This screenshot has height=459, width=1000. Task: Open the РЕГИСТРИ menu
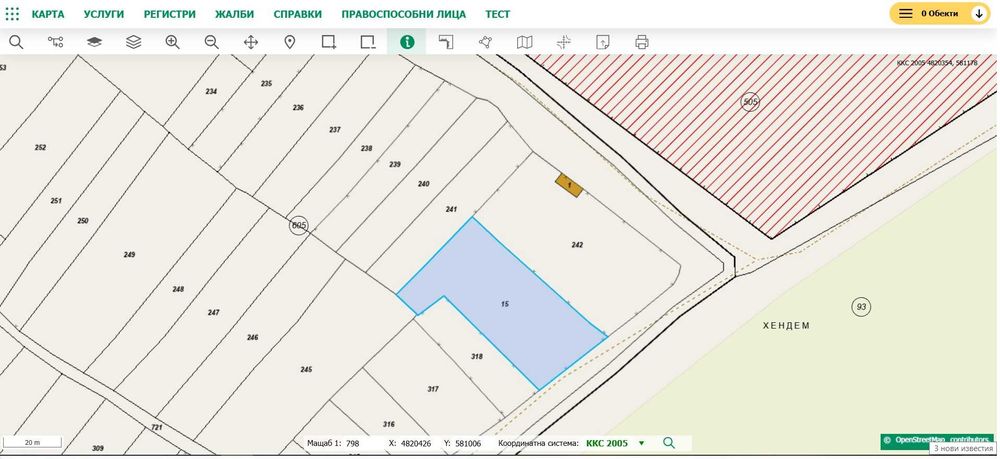point(170,14)
